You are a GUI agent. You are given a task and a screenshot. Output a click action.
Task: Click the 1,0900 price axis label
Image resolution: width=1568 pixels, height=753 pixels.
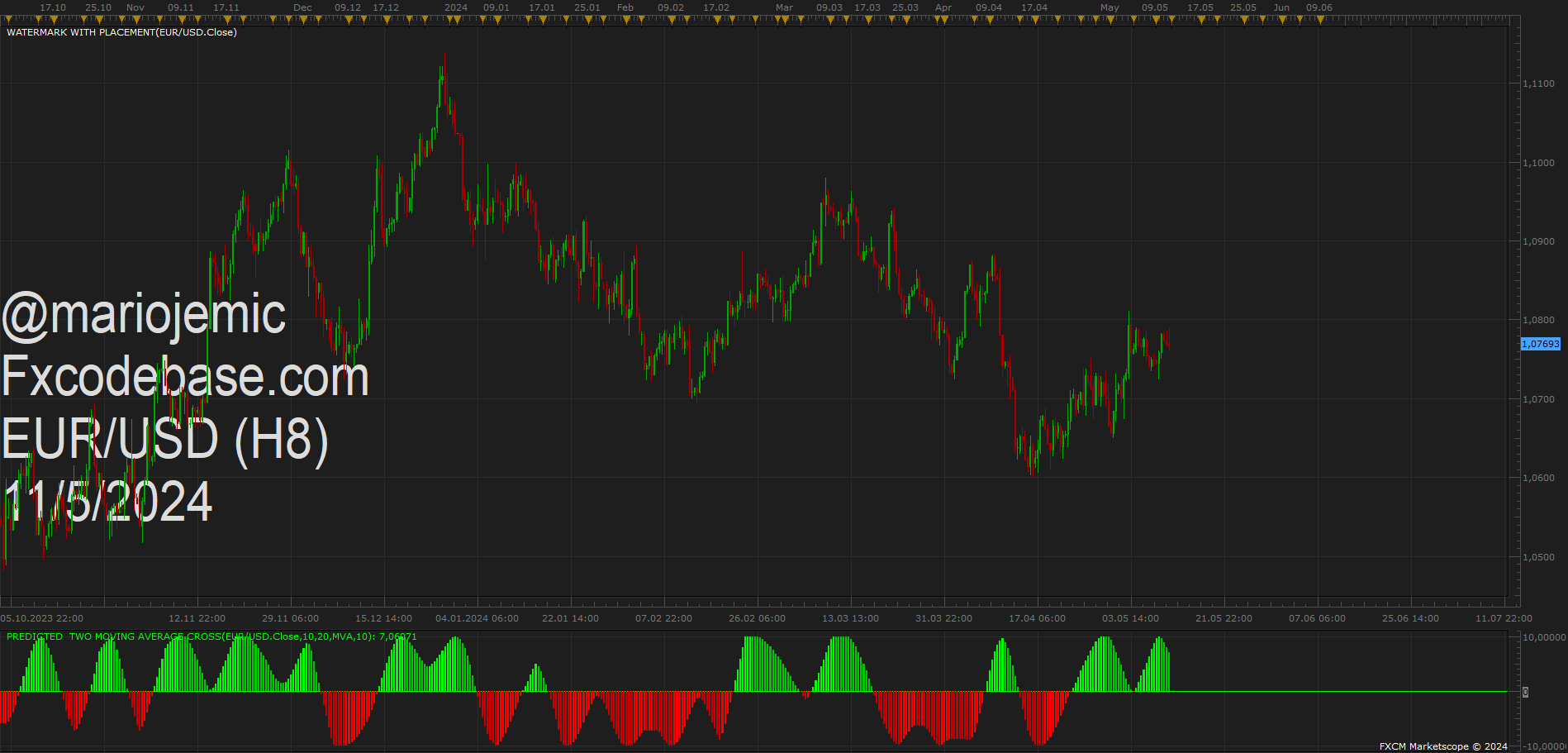pos(1538,241)
